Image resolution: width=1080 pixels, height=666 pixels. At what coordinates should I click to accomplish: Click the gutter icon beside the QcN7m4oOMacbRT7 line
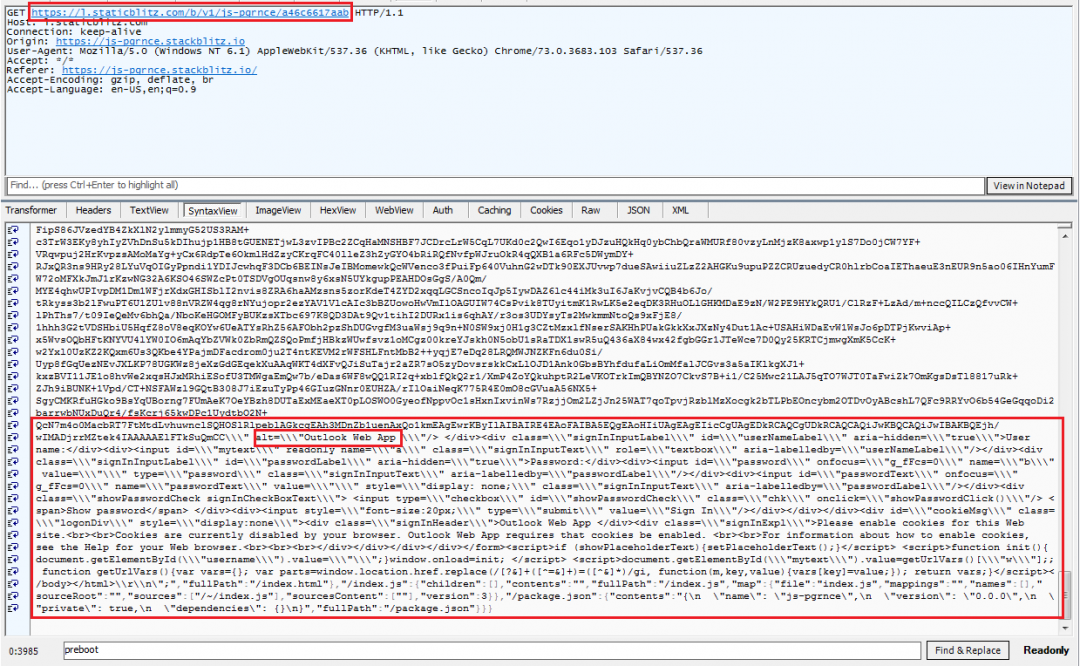(14, 425)
